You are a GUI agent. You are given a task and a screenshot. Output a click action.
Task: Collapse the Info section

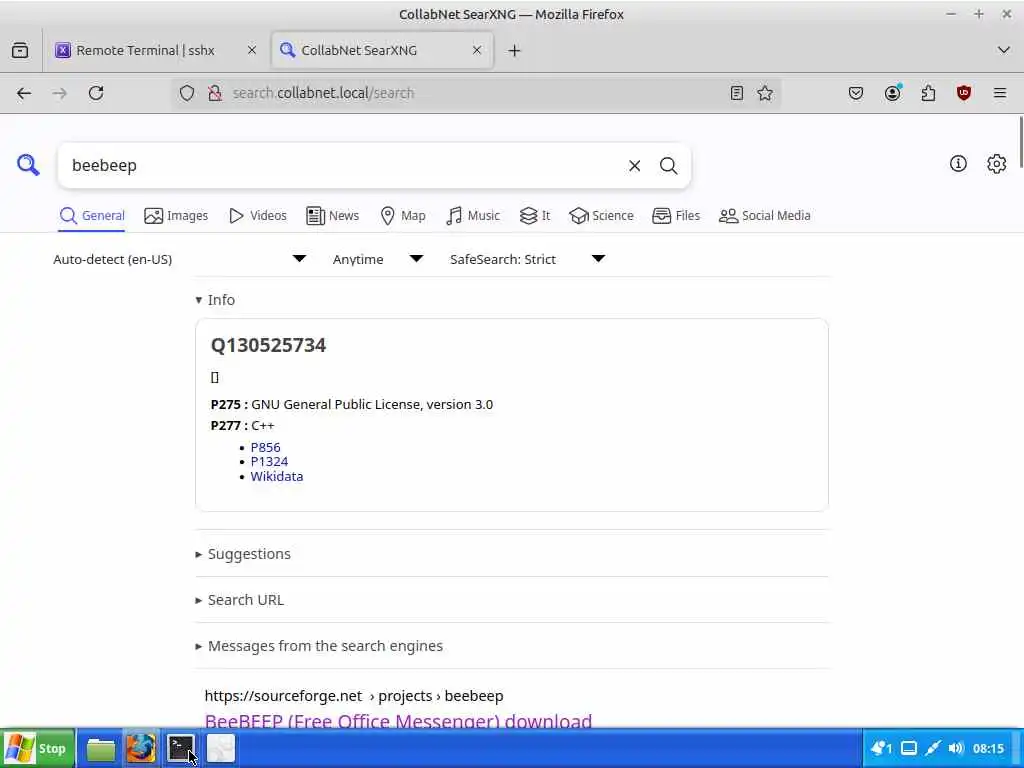215,300
